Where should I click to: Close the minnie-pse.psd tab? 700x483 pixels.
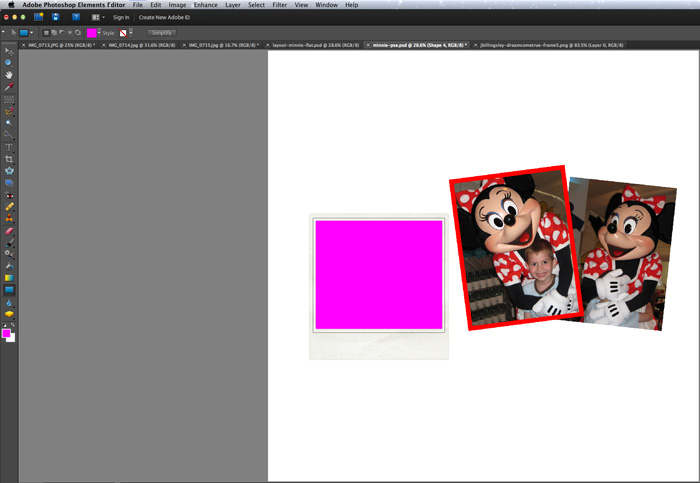point(368,45)
